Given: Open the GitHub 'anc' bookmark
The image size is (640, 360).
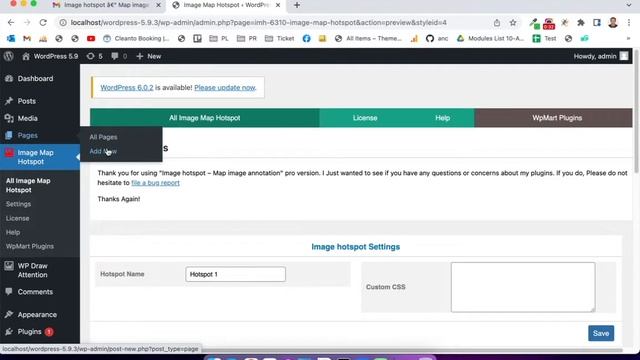Looking at the screenshot, I should [437, 38].
